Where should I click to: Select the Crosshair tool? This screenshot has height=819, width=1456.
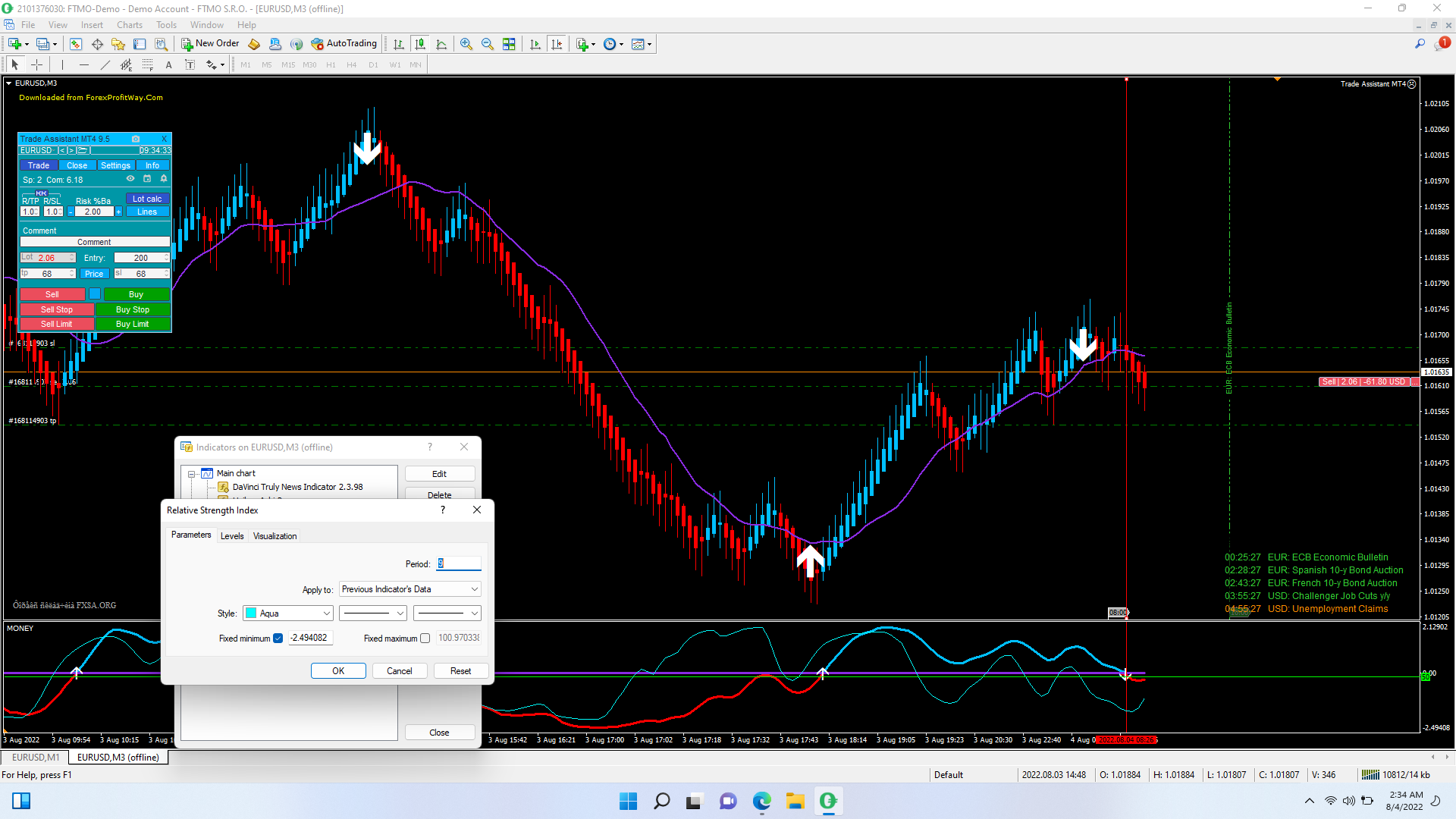[x=36, y=65]
